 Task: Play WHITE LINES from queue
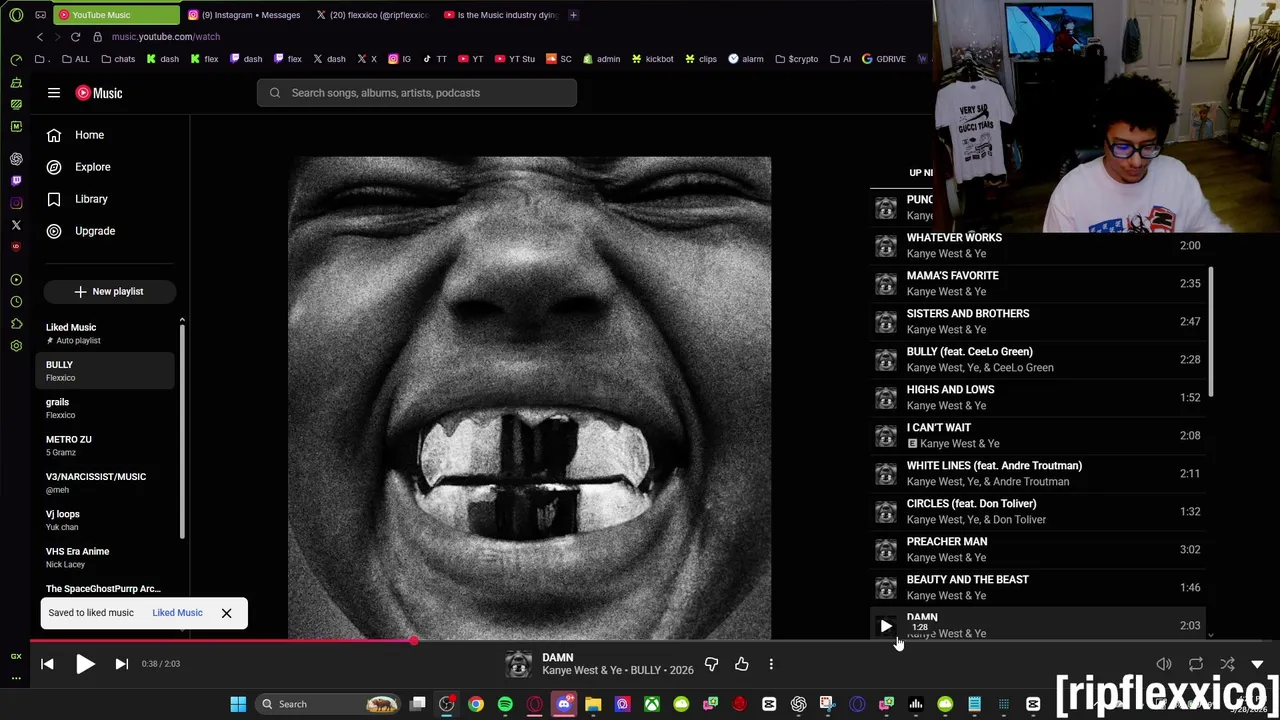1037,474
